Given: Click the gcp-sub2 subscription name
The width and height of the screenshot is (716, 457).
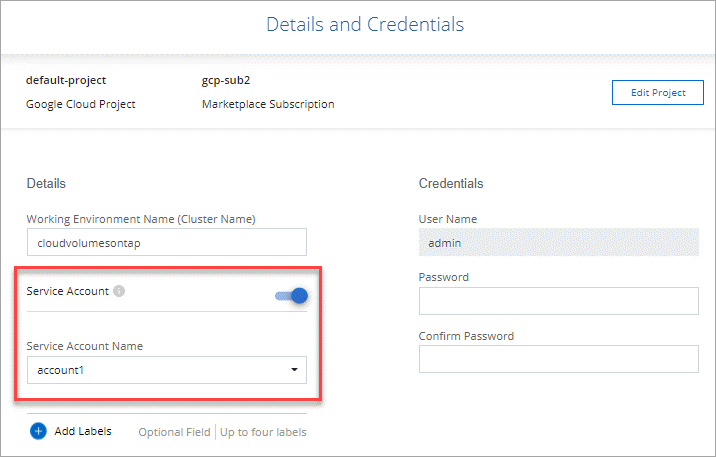Looking at the screenshot, I should pyautogui.click(x=224, y=79).
